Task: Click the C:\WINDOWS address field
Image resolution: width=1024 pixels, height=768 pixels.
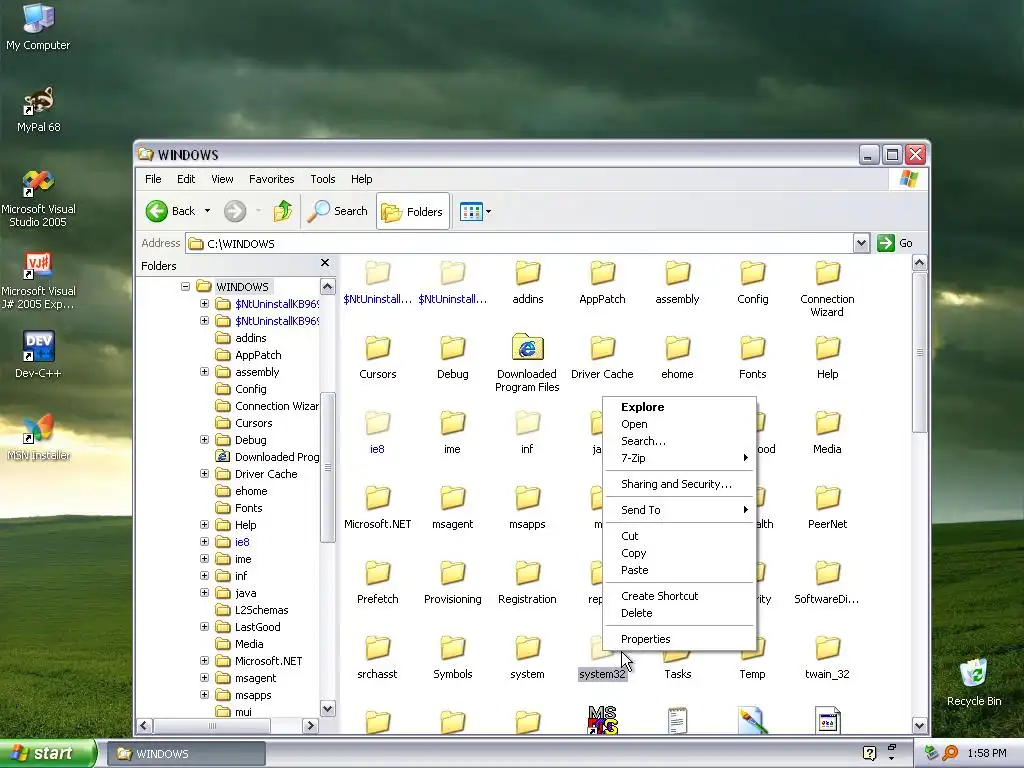Action: pyautogui.click(x=520, y=244)
